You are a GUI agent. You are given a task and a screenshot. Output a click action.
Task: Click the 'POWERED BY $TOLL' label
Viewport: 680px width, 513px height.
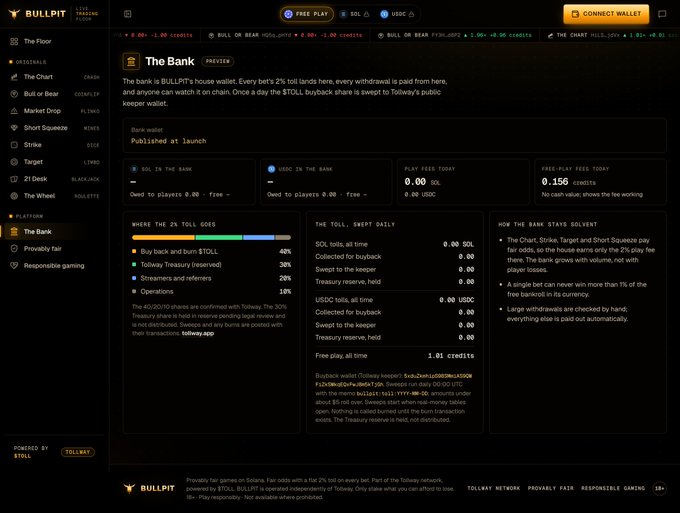(31, 452)
